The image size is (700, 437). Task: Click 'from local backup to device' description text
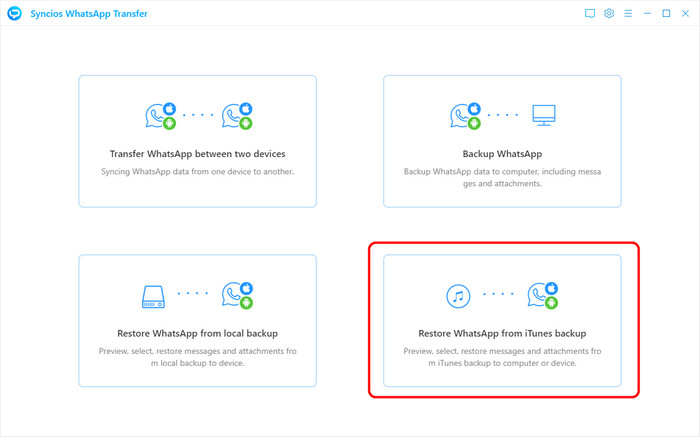pyautogui.click(x=197, y=357)
